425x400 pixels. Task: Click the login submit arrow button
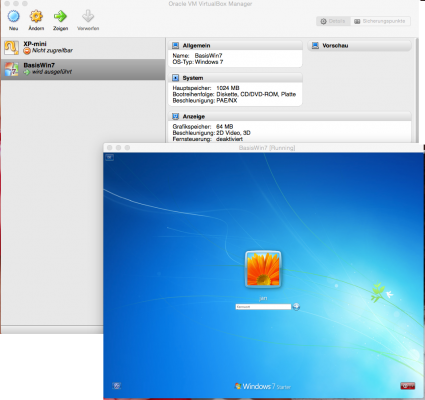pos(296,307)
